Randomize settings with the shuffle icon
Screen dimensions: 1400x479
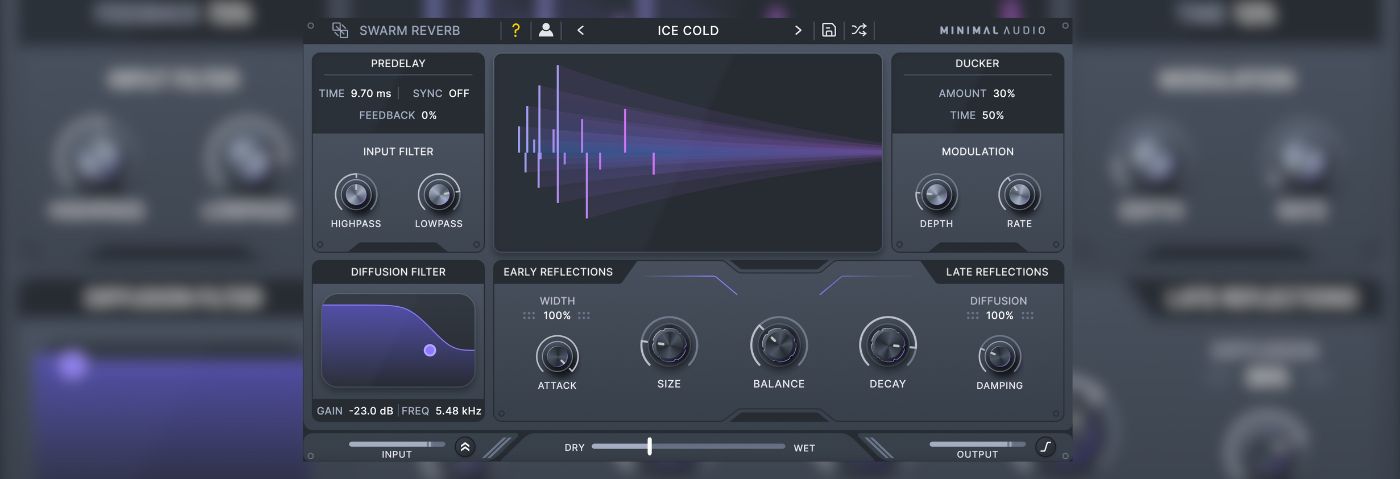click(859, 30)
